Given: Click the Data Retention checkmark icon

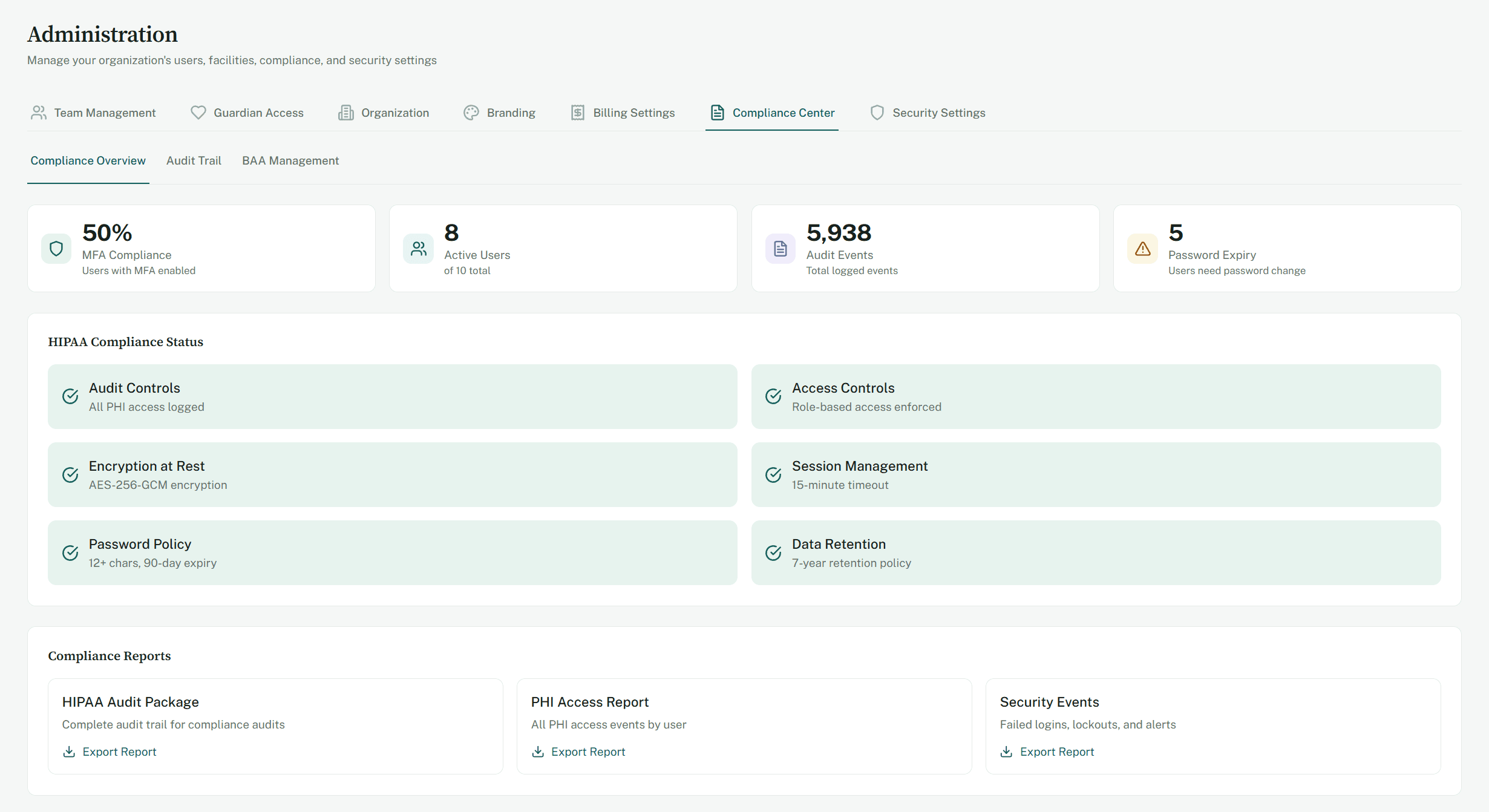Looking at the screenshot, I should click(773, 552).
